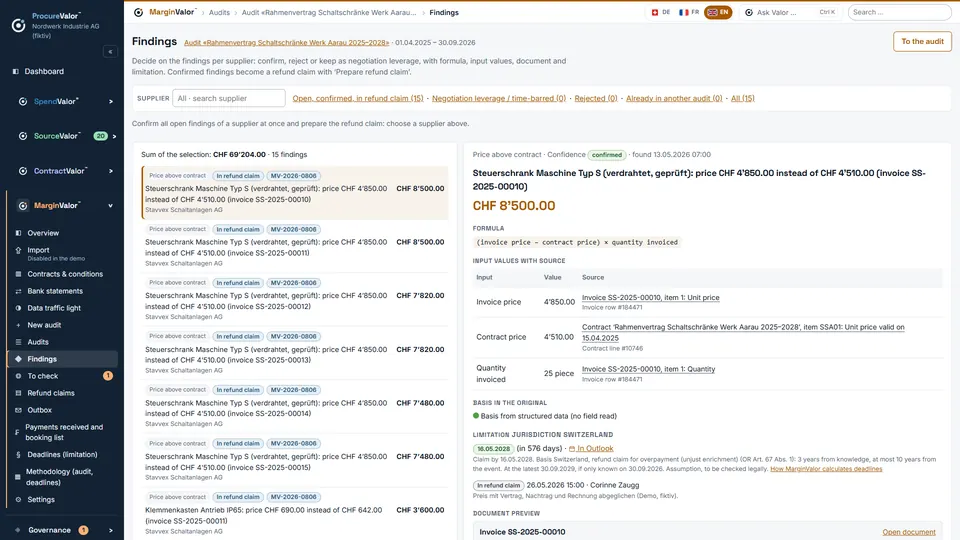Viewport: 960px width, 540px height.
Task: Click MV-2026-0806 tag on first finding
Action: 293,176
